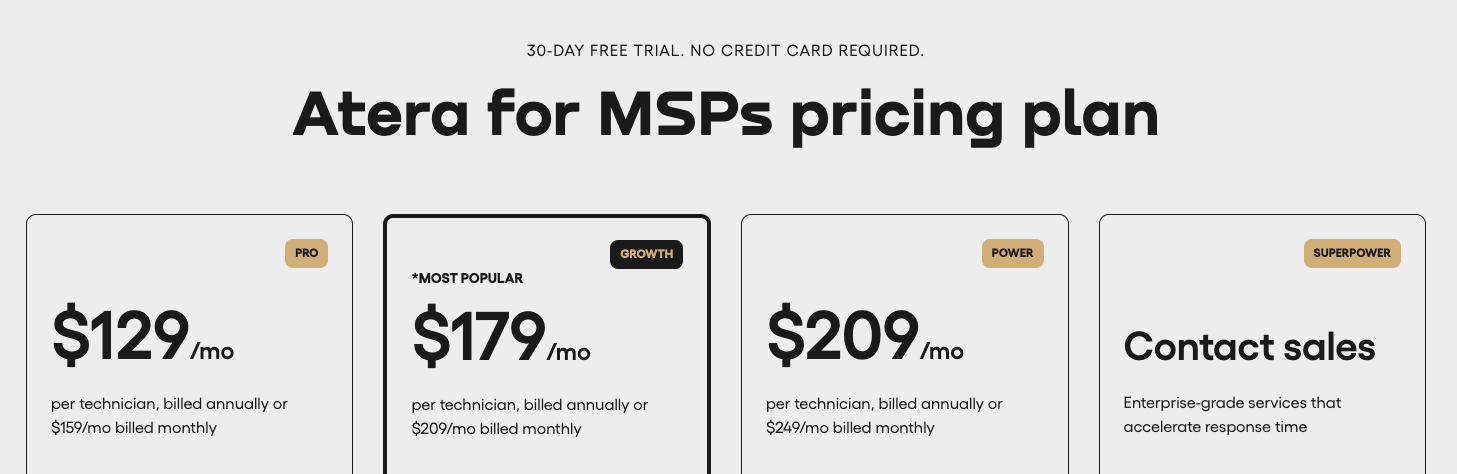Click the accelerate response time text line
Viewport: 1457px width, 474px height.
[x=1215, y=427]
